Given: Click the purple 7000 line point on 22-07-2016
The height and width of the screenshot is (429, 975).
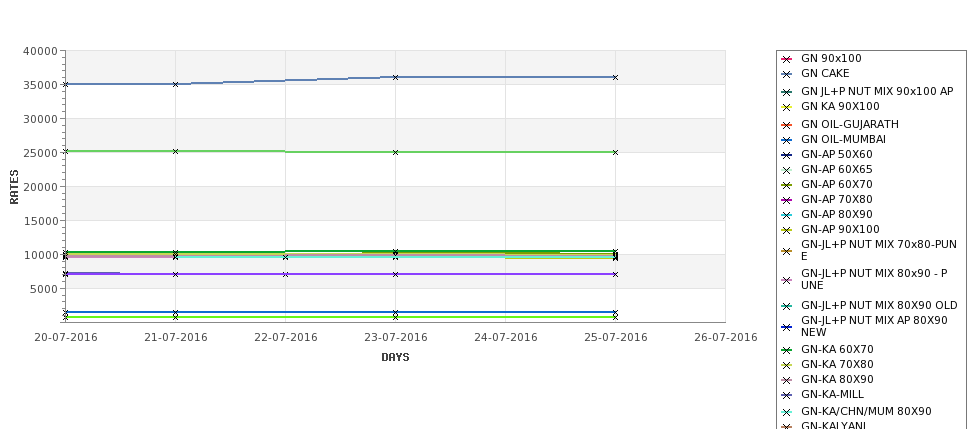Looking at the screenshot, I should tap(285, 274).
